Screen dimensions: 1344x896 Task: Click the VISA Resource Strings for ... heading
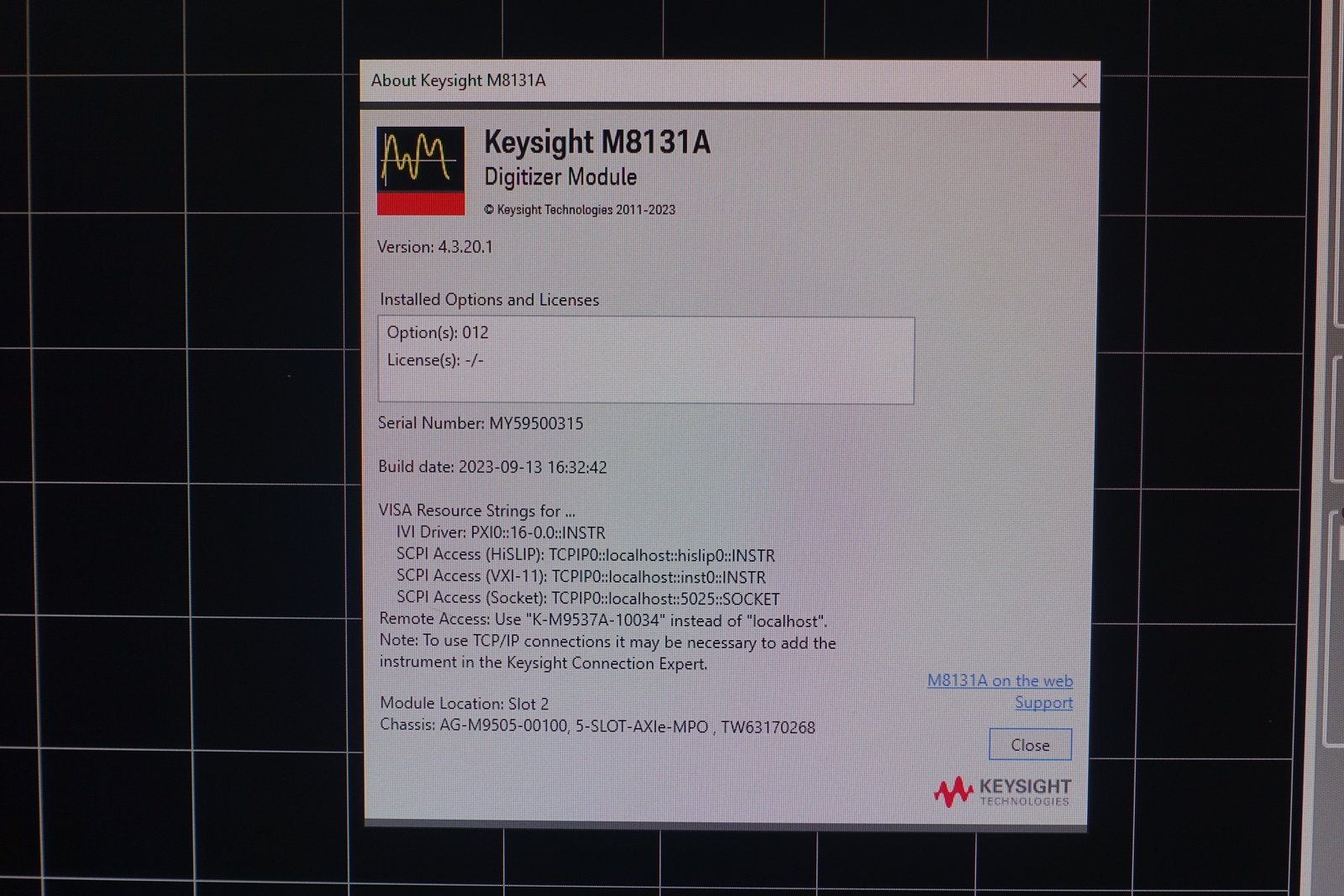pyautogui.click(x=476, y=511)
